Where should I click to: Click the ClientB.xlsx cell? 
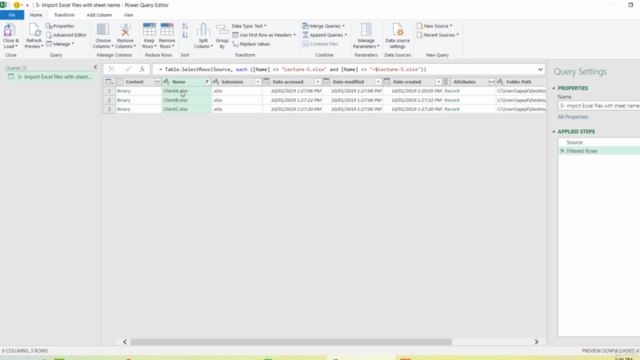(187, 100)
